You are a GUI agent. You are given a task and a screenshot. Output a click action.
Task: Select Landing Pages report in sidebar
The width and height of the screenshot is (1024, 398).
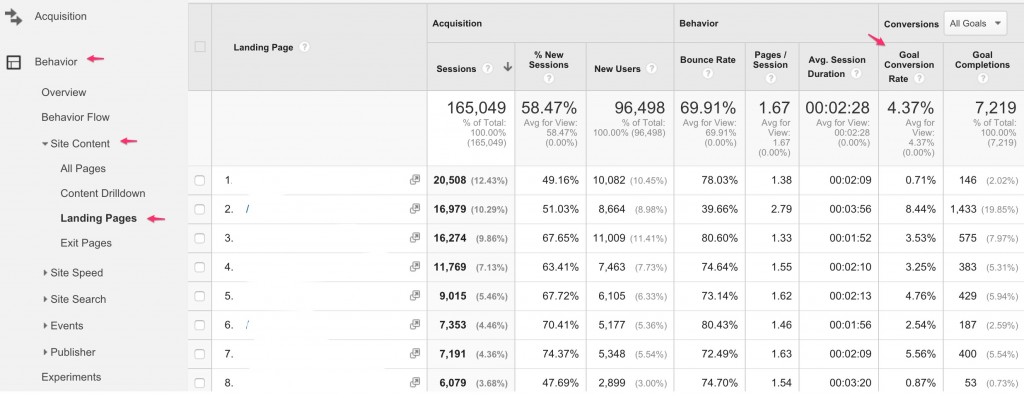point(99,218)
